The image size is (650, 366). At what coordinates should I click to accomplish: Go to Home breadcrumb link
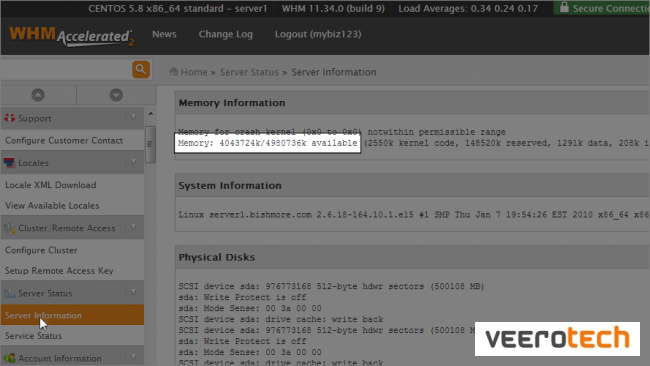point(194,72)
